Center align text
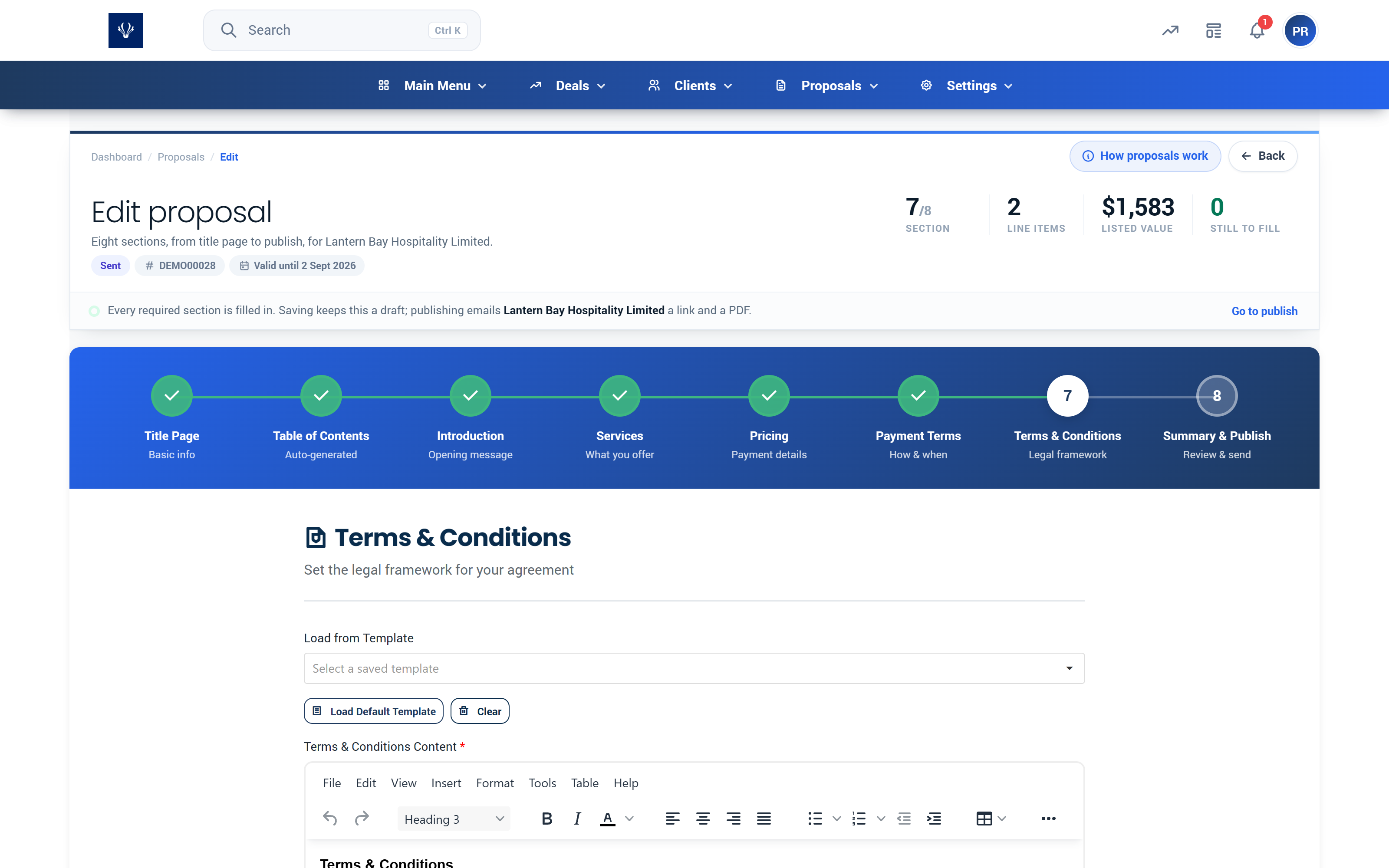This screenshot has height=868, width=1389. point(703,819)
